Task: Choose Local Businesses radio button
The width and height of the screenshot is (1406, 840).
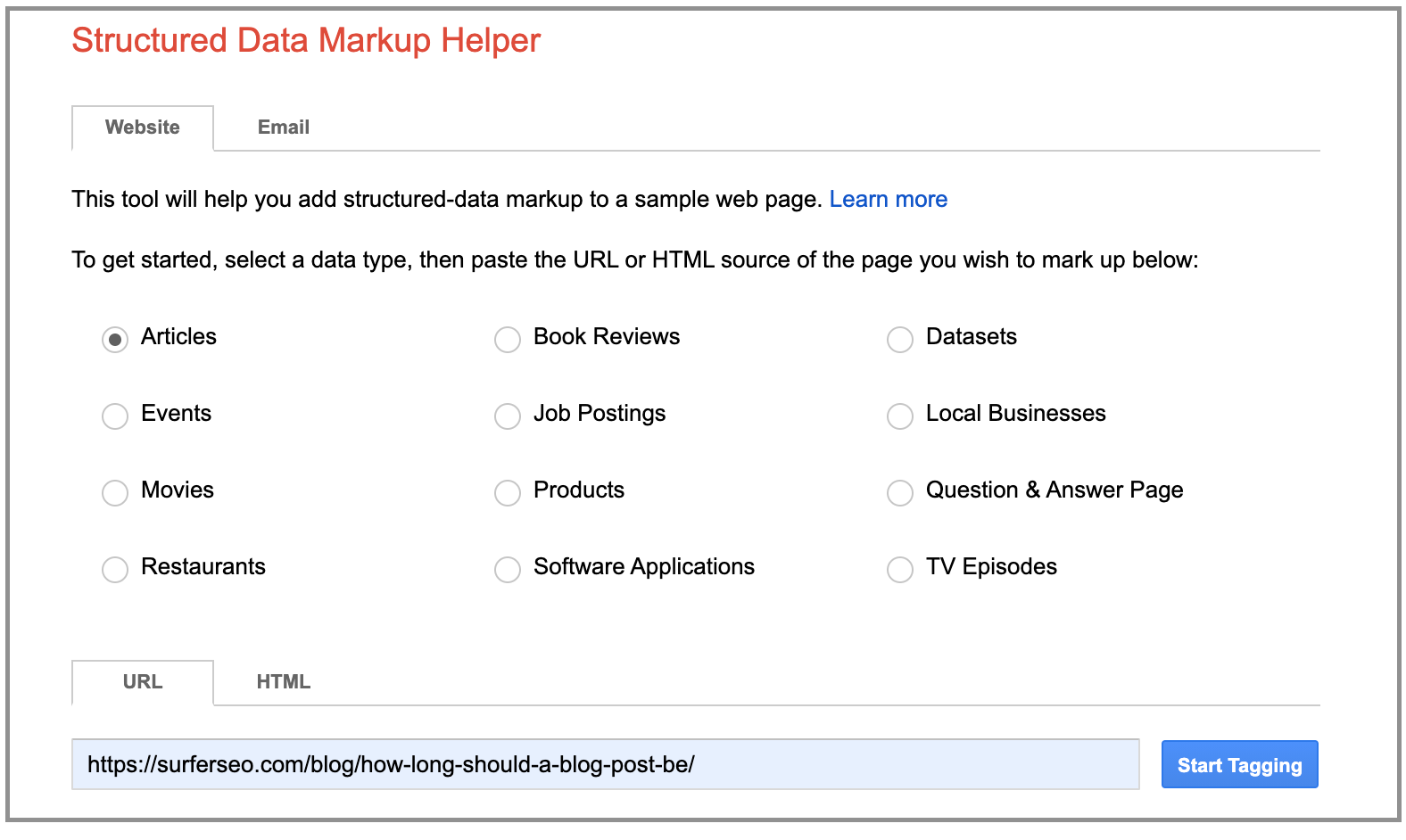Action: tap(900, 416)
